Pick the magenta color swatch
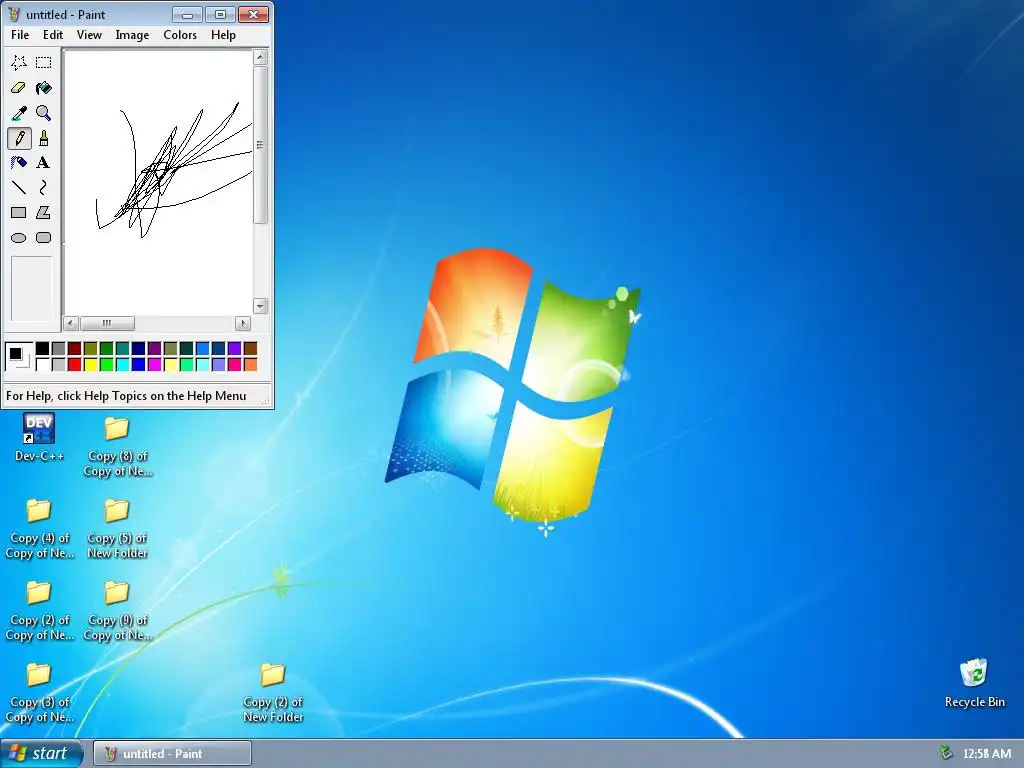Screen dimensions: 1024x768 click(x=155, y=364)
